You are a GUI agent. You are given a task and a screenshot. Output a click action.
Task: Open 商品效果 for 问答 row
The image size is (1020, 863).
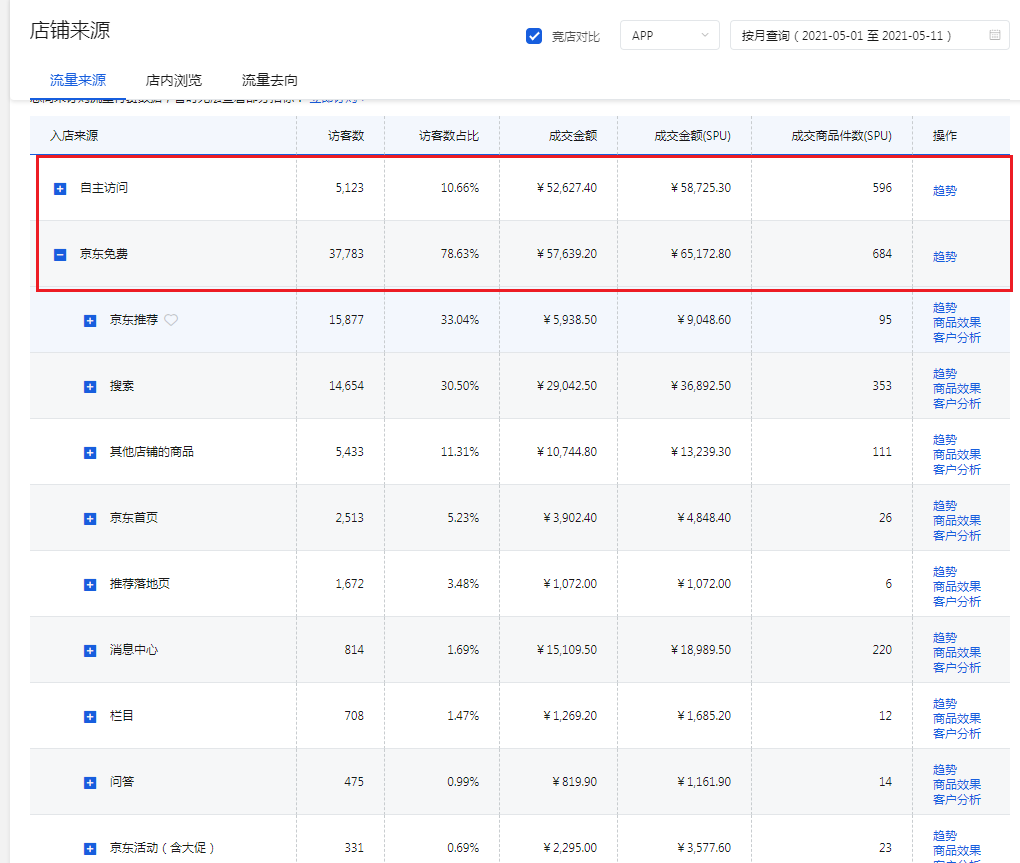click(957, 785)
